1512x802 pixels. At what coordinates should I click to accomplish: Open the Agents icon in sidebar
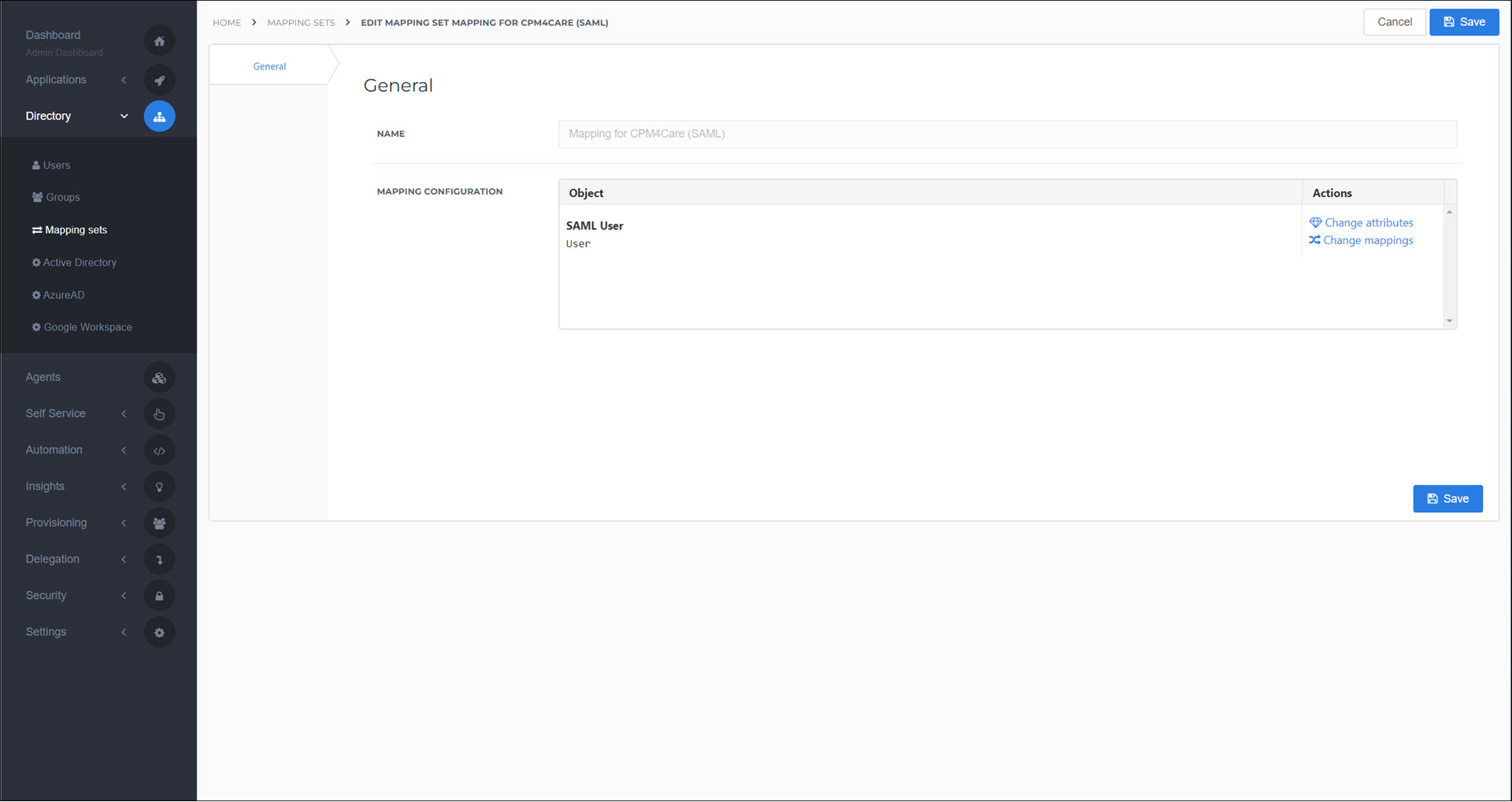[159, 378]
